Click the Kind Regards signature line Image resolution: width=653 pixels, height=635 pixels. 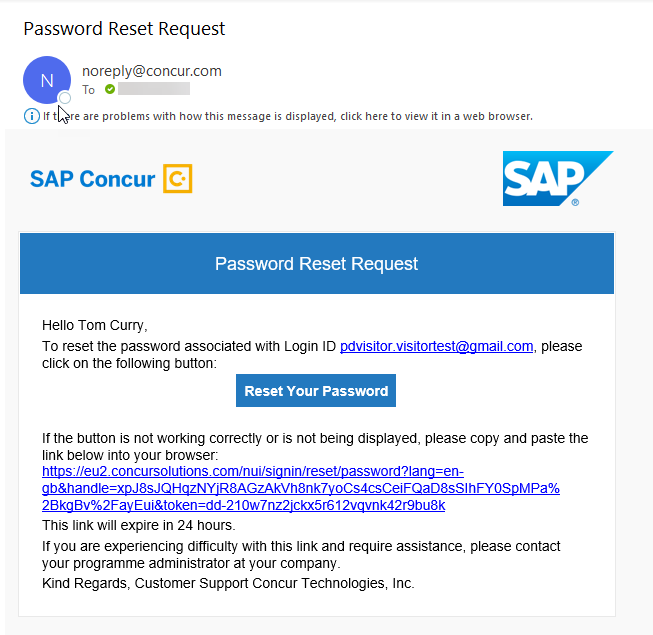click(228, 583)
